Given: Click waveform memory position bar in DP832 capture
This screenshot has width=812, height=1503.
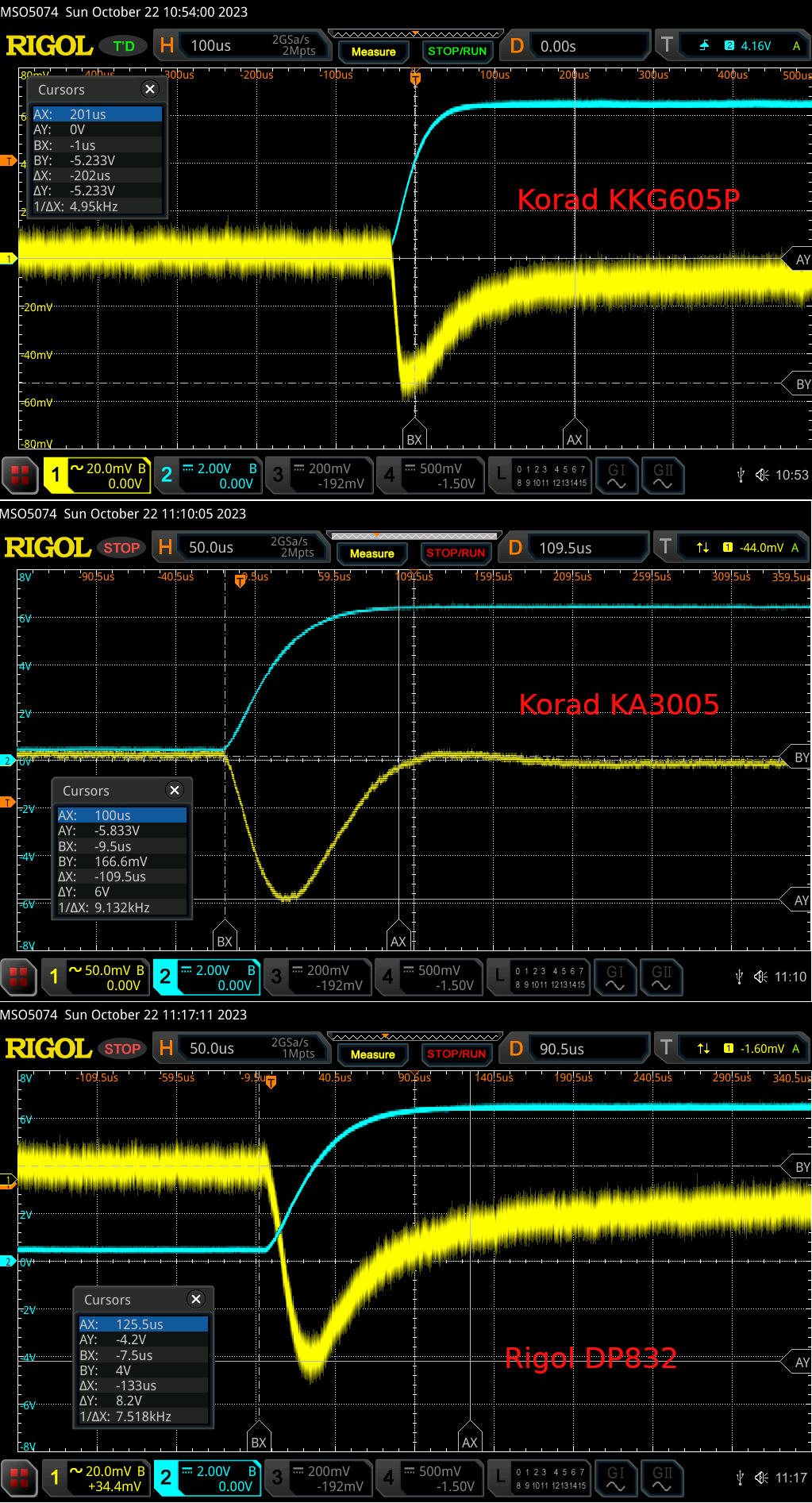Looking at the screenshot, I should coord(414,1037).
